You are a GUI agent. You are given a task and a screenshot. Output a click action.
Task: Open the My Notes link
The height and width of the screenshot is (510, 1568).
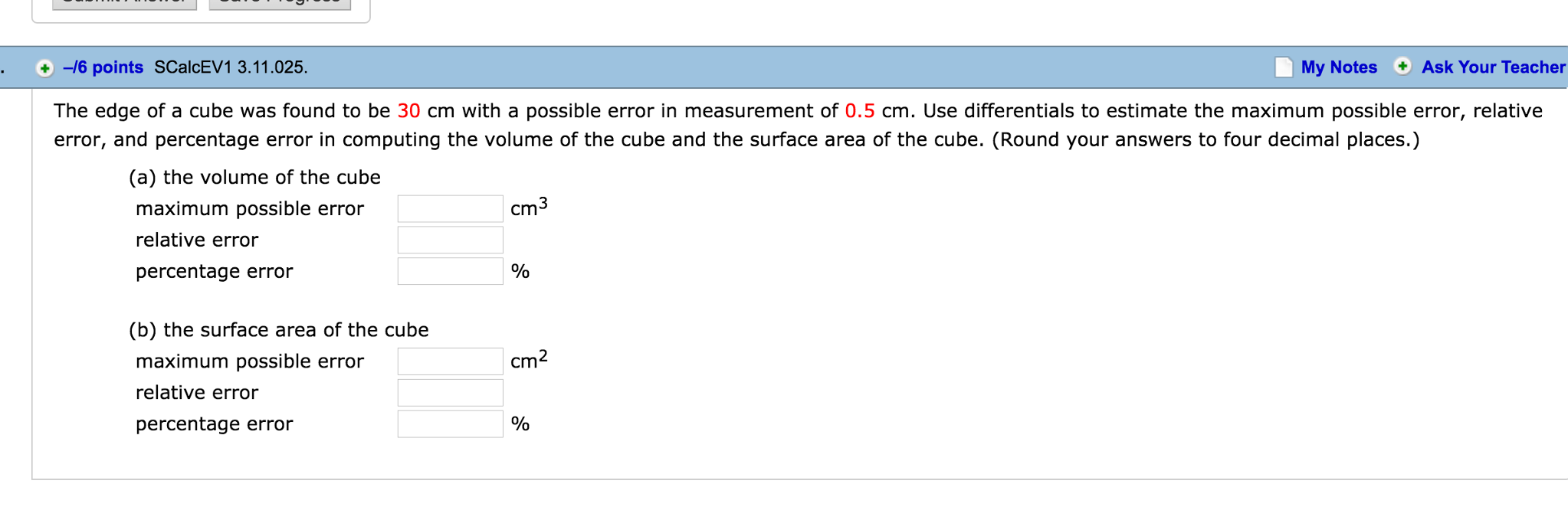point(1338,67)
